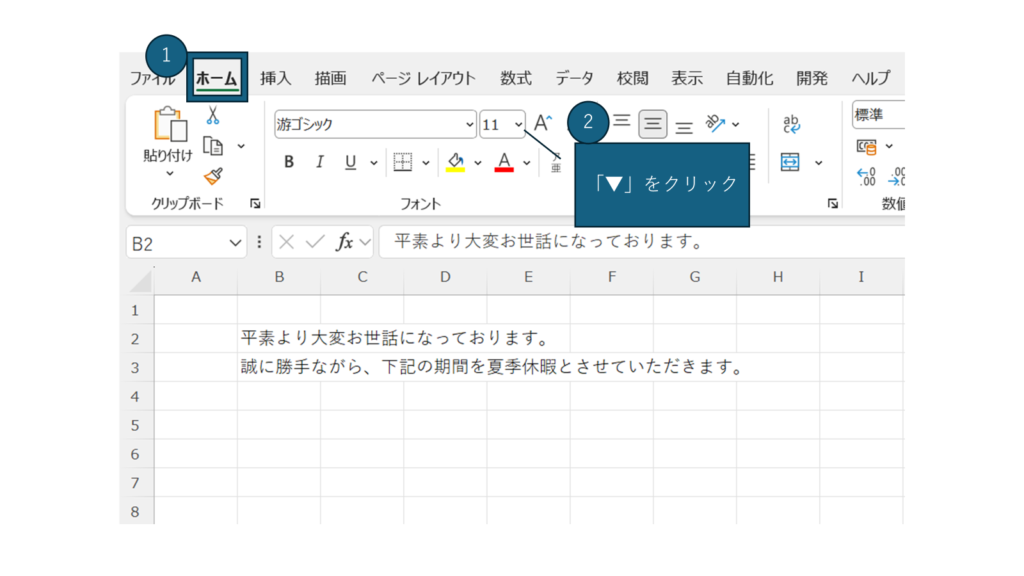Open the ファイル menu
The height and width of the screenshot is (576, 1024).
[152, 78]
